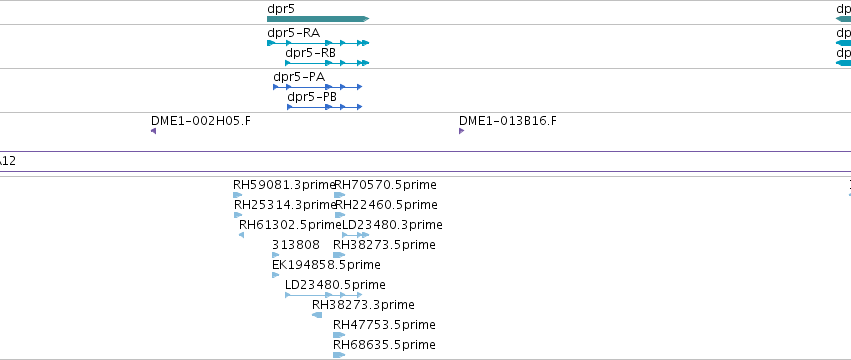Click the RH25314.3prime feature arrow
The width and height of the screenshot is (851, 360).
coord(238,215)
